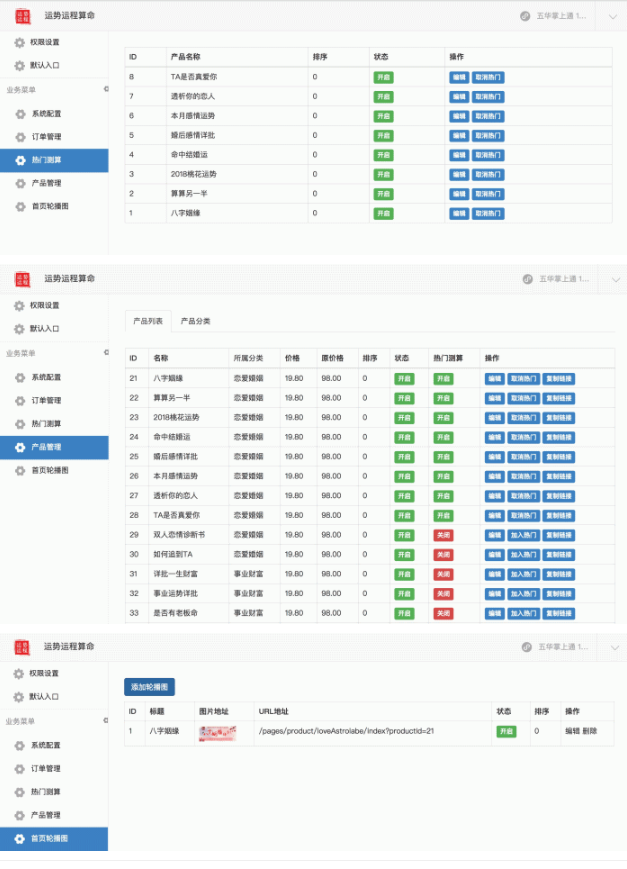Image resolution: width=627 pixels, height=869 pixels.
Task: Collapse 业务菜单 arrow on the product list page
Action: click(x=106, y=352)
